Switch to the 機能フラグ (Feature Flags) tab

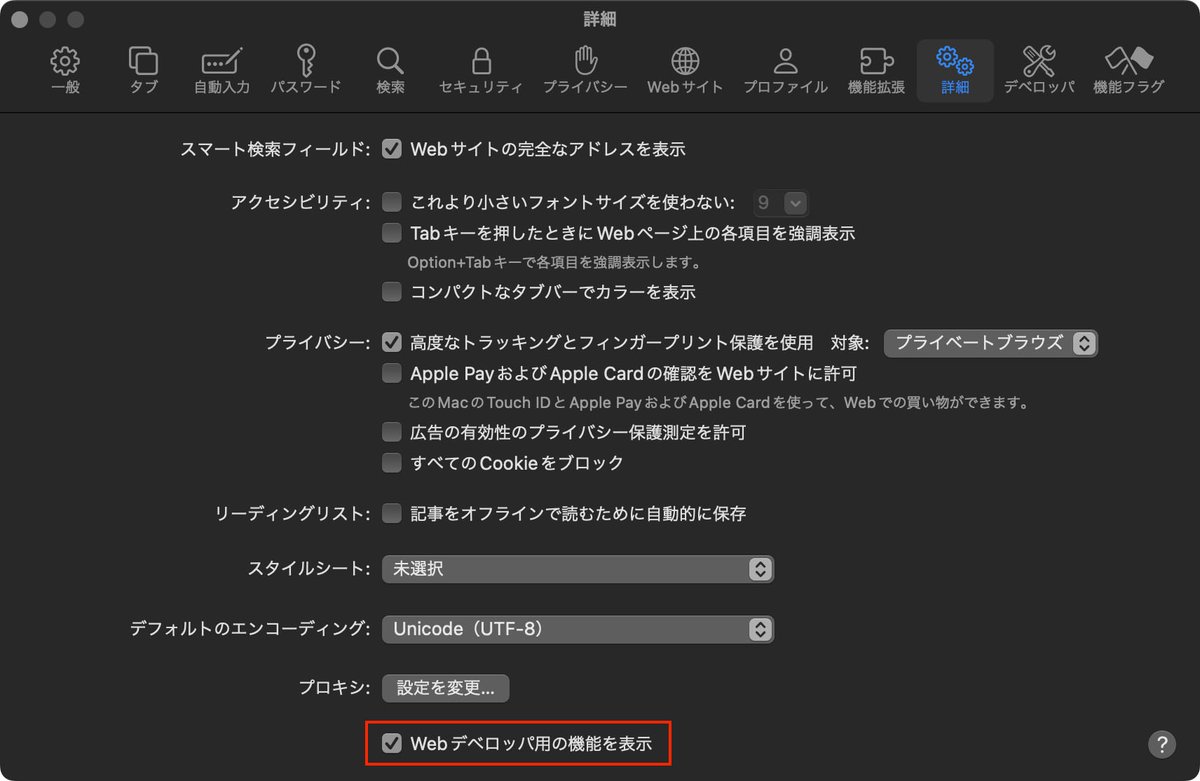pyautogui.click(x=1128, y=68)
